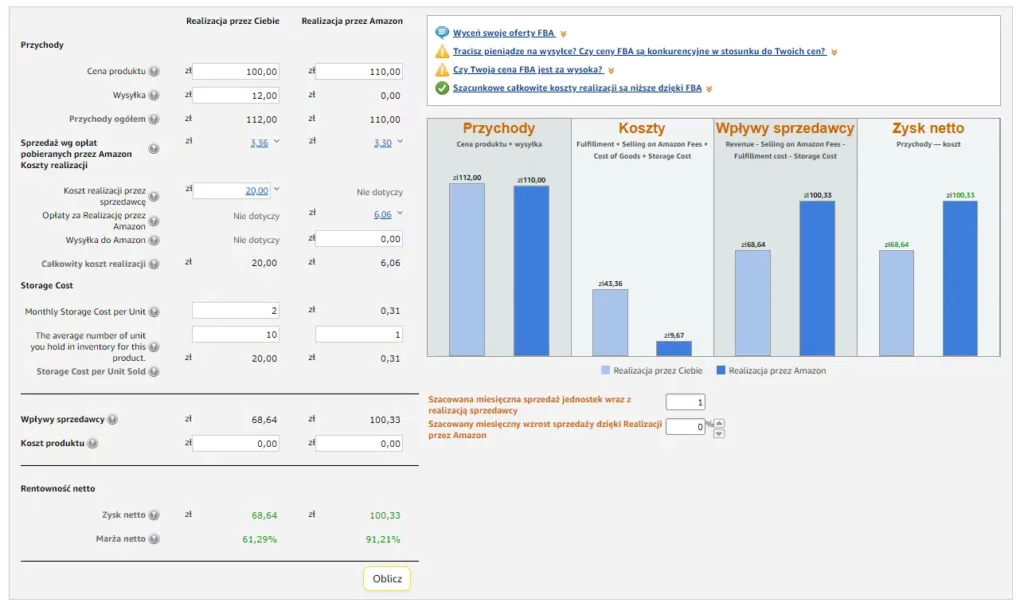1024x607 pixels.
Task: Click the speech bubble icon by Wyceń swoje oferty FBA
Action: coord(442,33)
